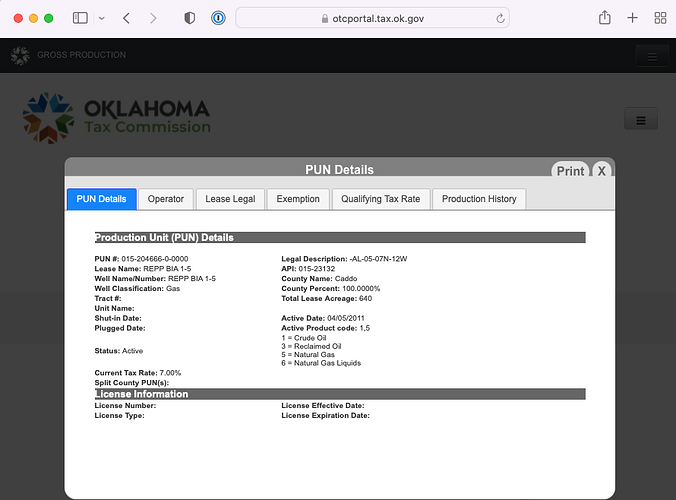Switch to the Lease Legal tab
Viewport: 676px width, 500px height.
point(230,199)
